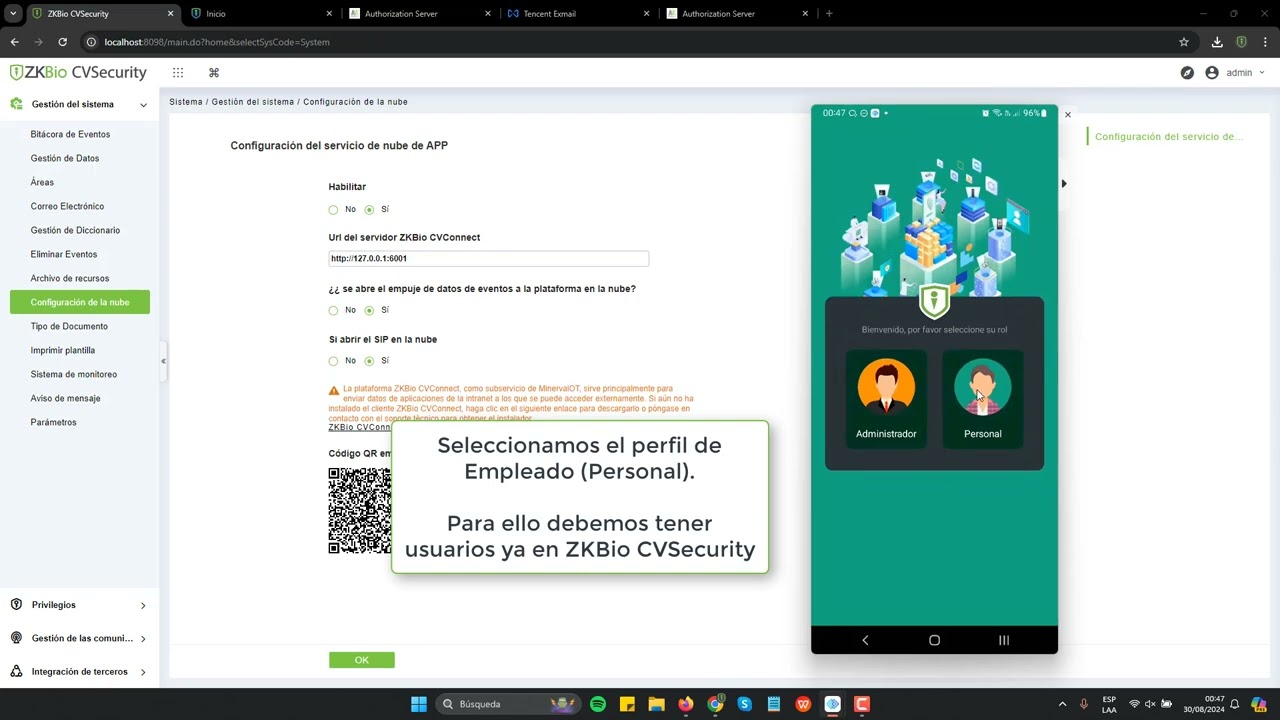
Task: Open a new browser tab
Action: point(829,14)
